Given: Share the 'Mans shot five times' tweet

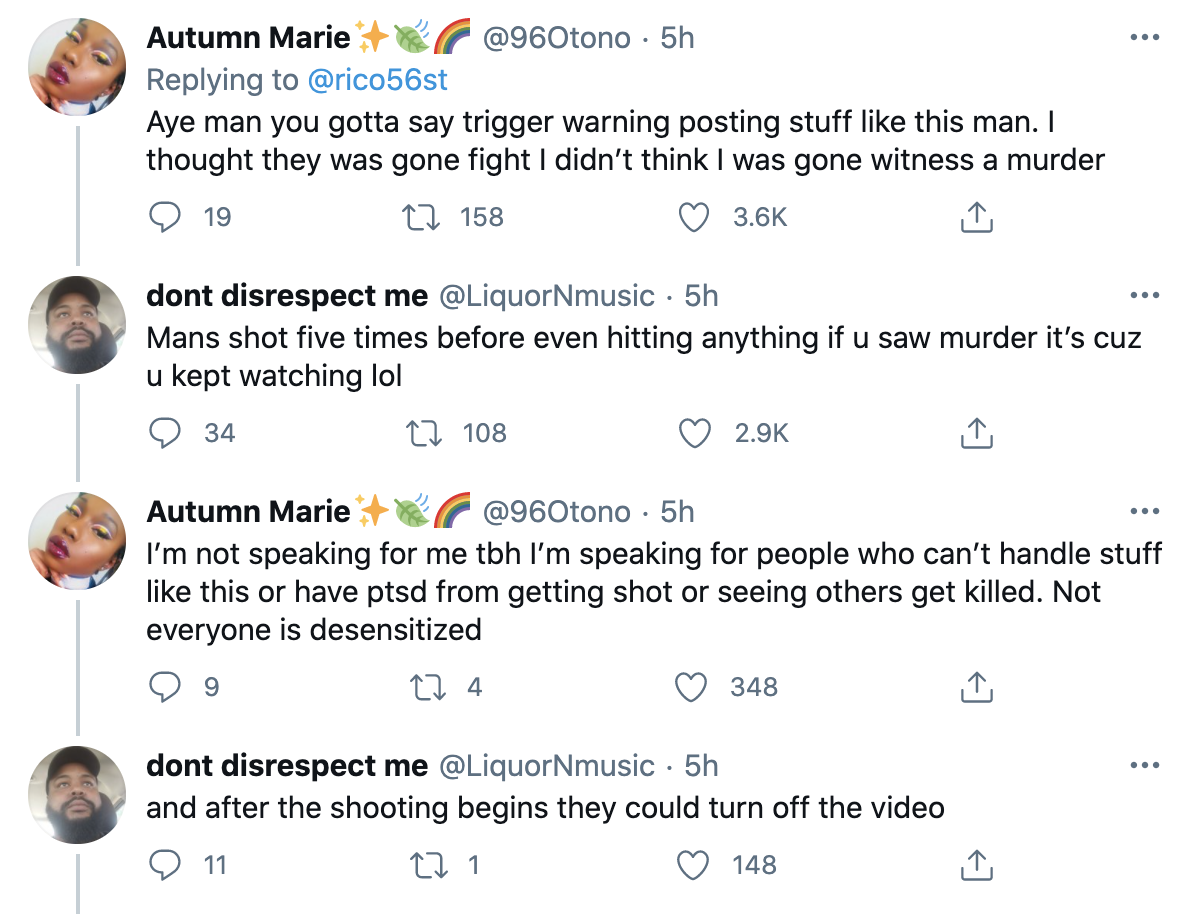Looking at the screenshot, I should [x=976, y=433].
